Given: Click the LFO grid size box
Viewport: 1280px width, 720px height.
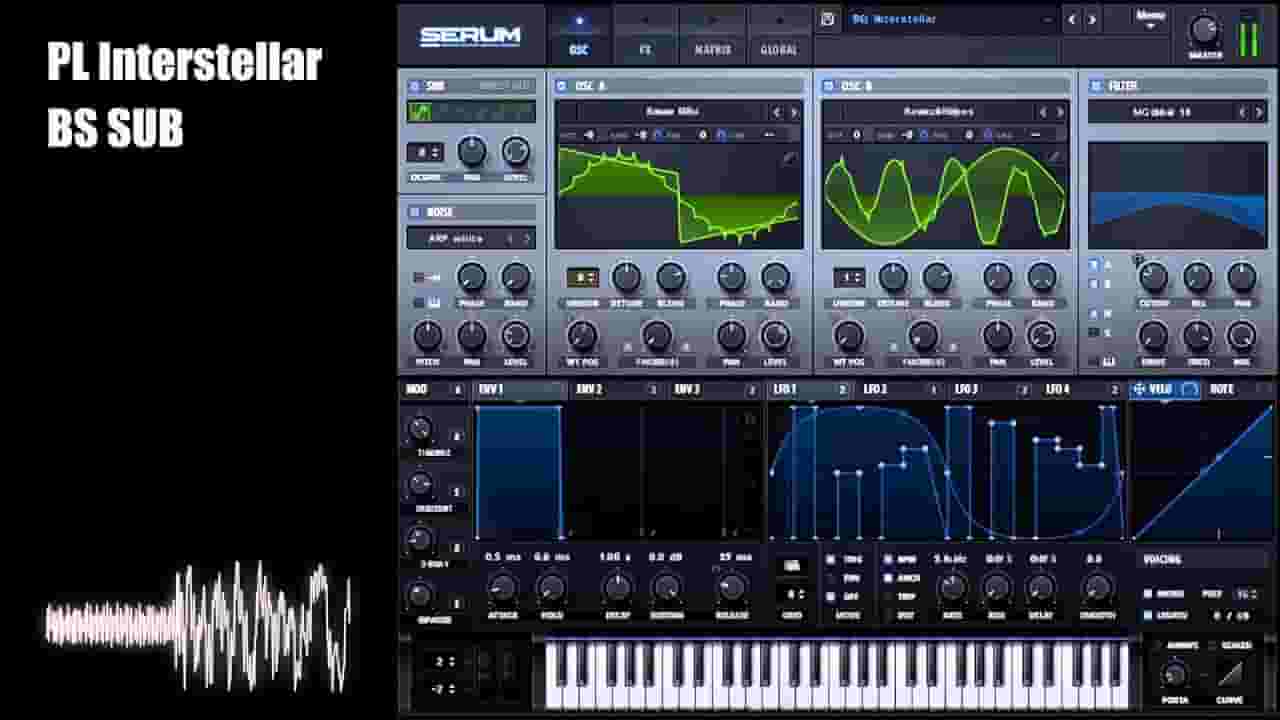Looking at the screenshot, I should (792, 593).
